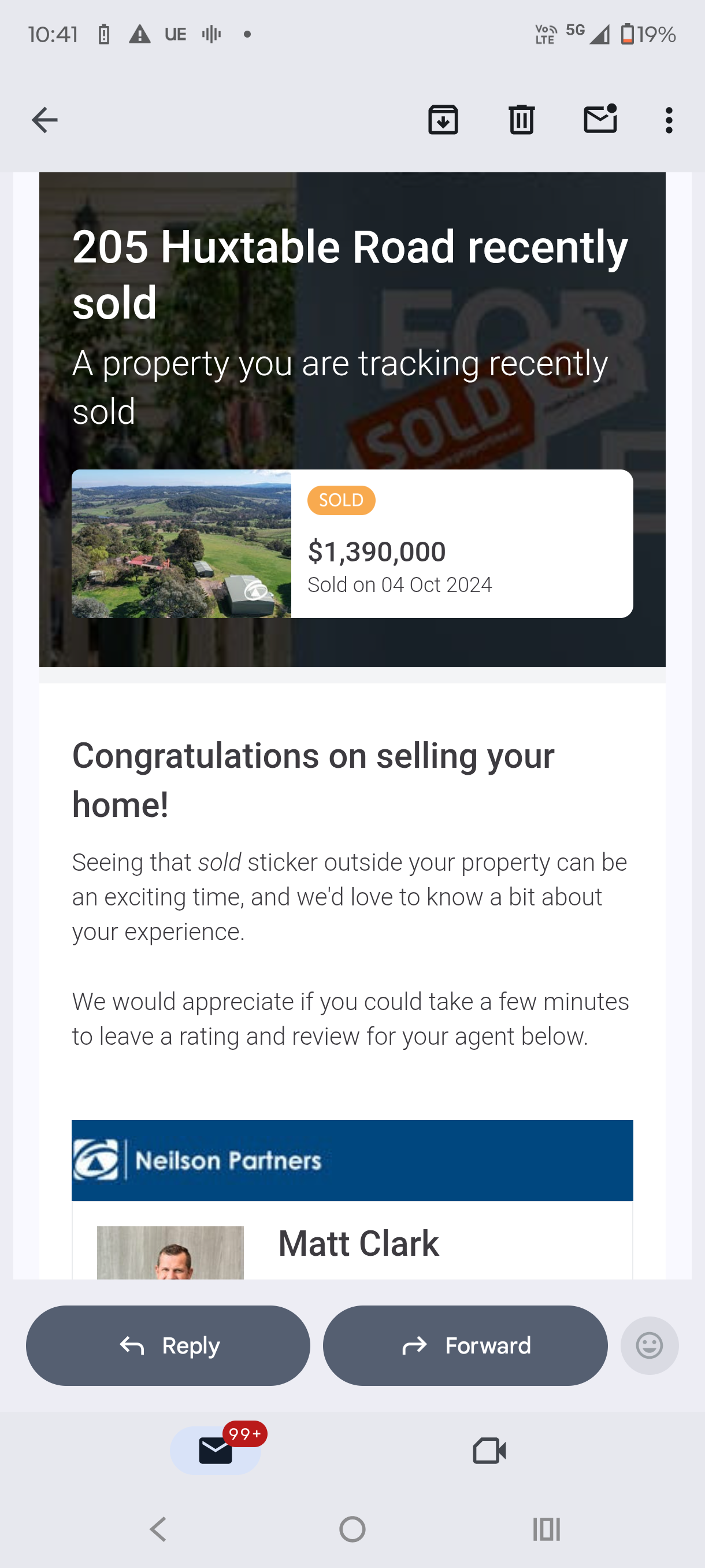Delete email with the trash icon
This screenshot has width=705, height=1568.
[x=521, y=120]
